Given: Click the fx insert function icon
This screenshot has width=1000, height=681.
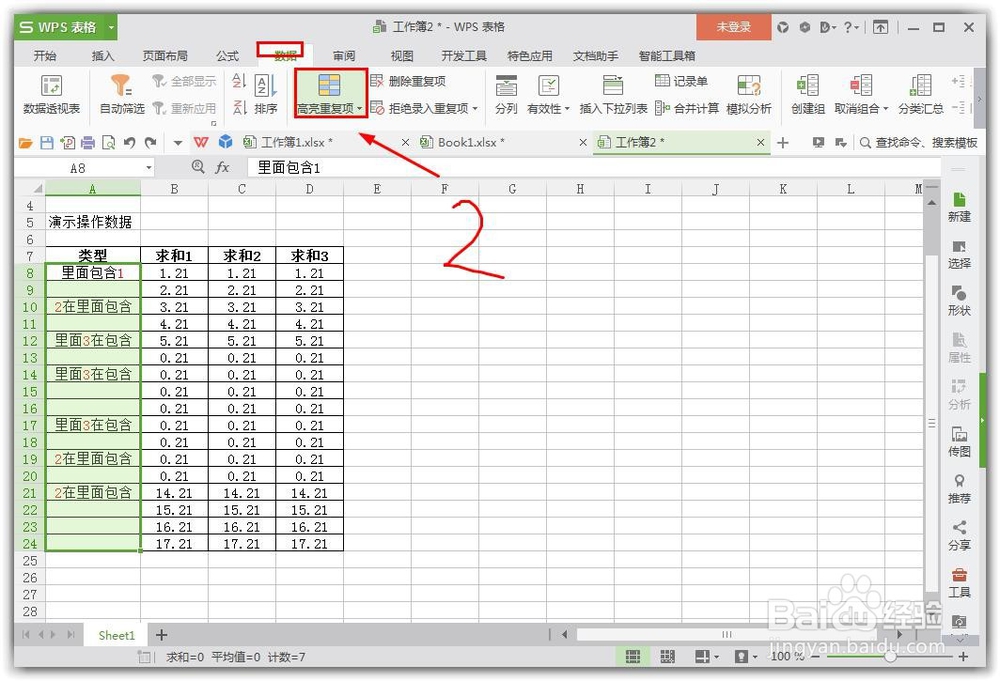Looking at the screenshot, I should [x=222, y=168].
